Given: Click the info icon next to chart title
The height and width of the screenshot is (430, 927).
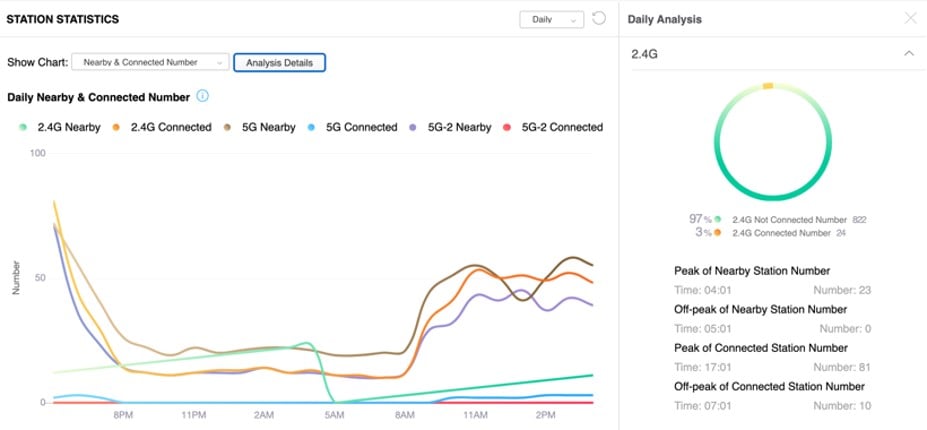Looking at the screenshot, I should [202, 96].
